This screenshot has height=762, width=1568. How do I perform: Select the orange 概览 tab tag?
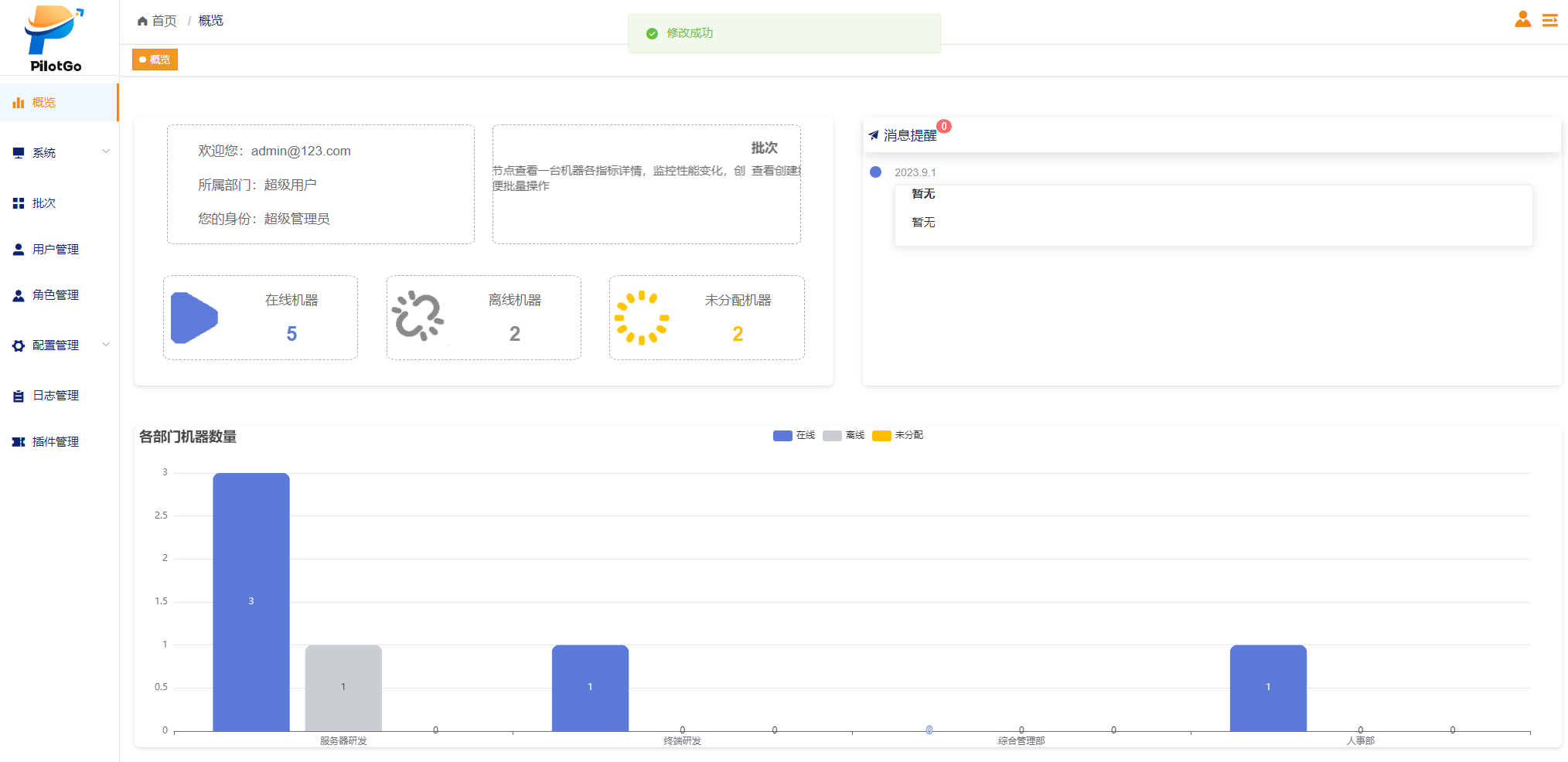pos(155,60)
